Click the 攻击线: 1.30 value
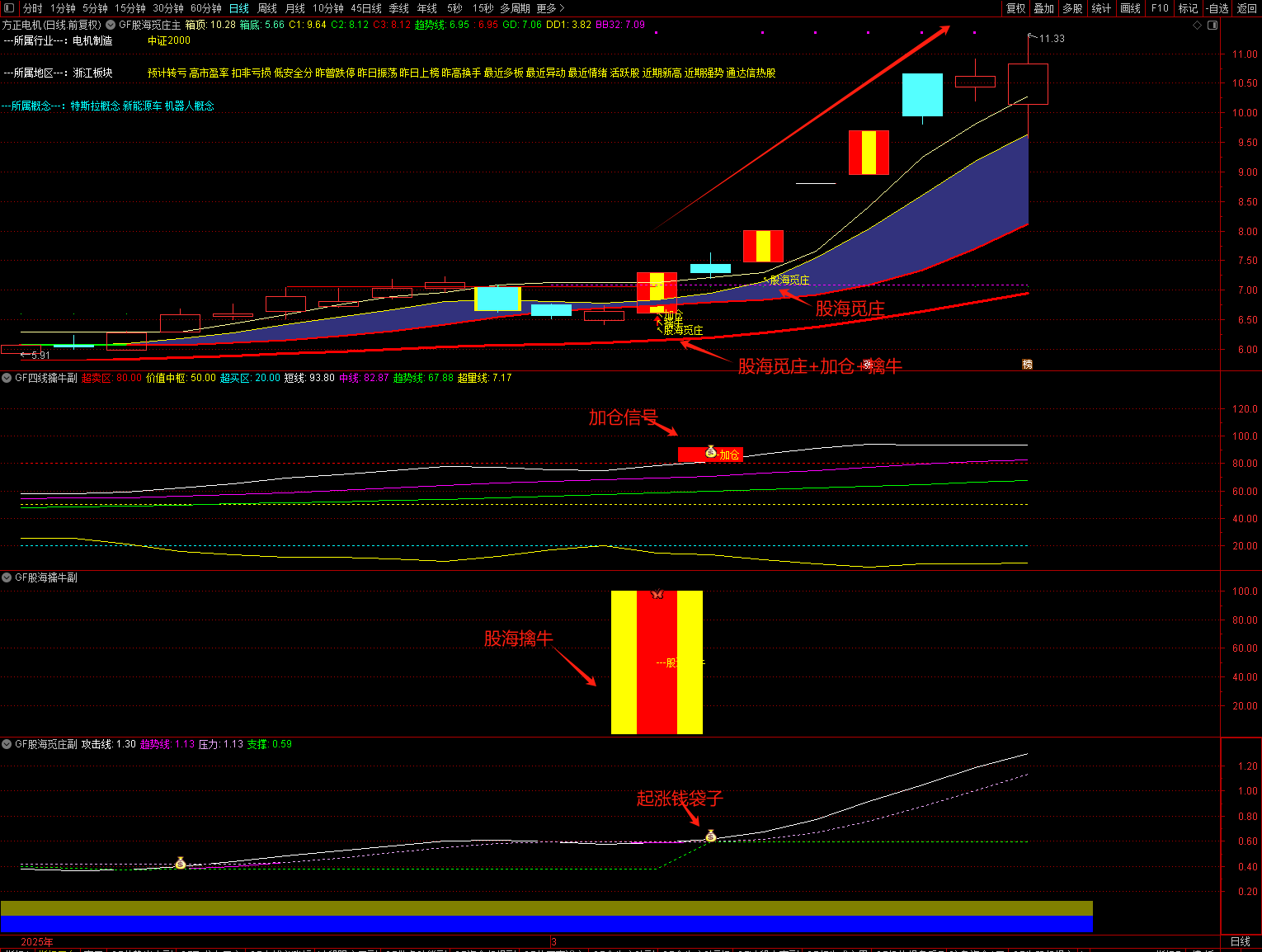 tap(109, 744)
